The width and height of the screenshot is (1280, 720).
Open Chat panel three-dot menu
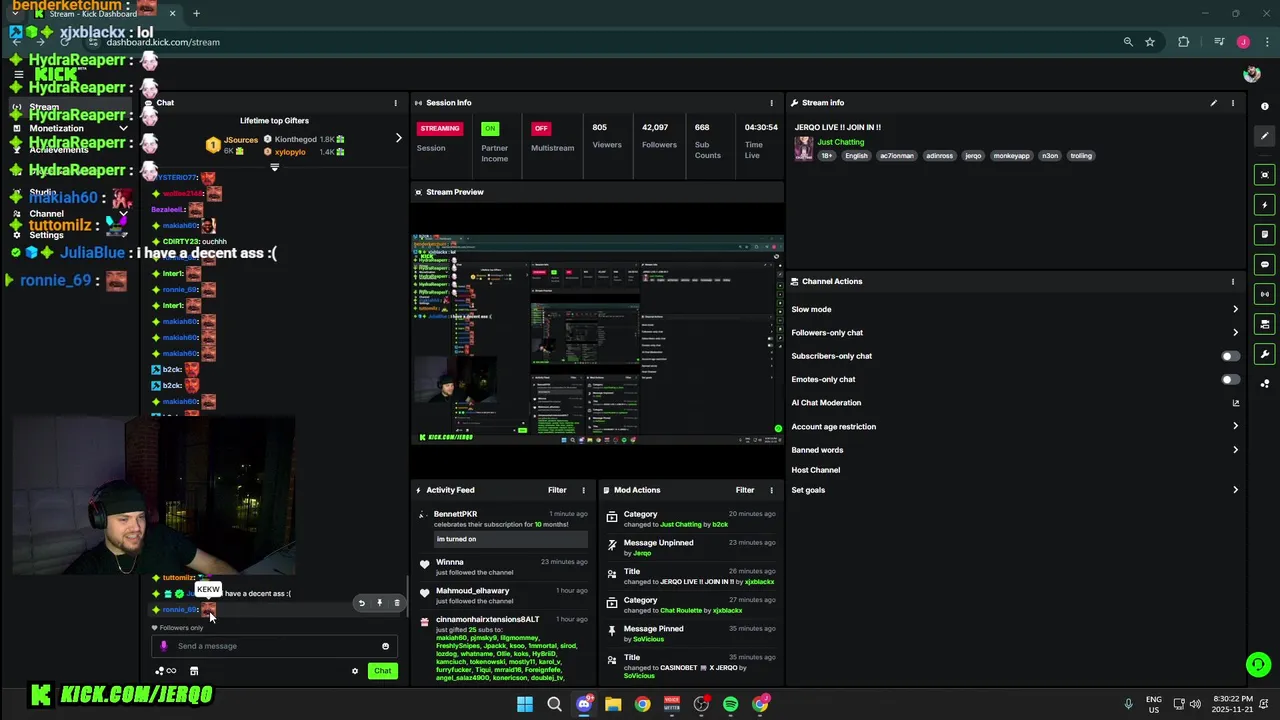(x=395, y=103)
